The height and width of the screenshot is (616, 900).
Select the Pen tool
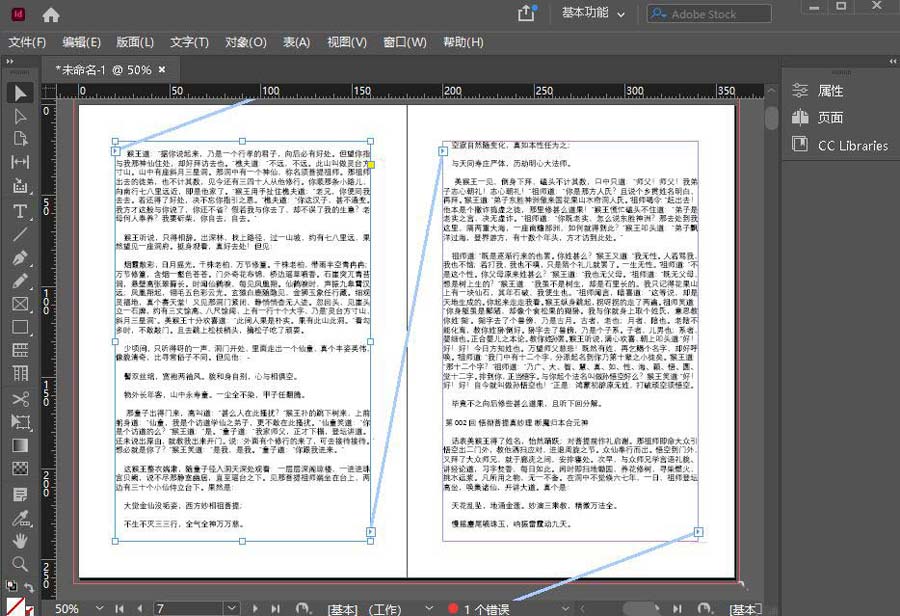[20, 258]
